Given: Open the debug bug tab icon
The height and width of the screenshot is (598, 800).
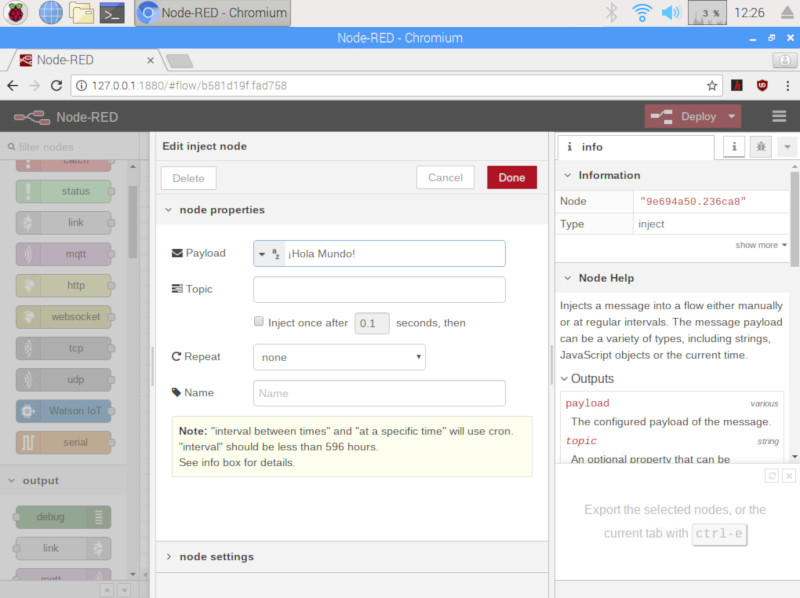Looking at the screenshot, I should [761, 147].
